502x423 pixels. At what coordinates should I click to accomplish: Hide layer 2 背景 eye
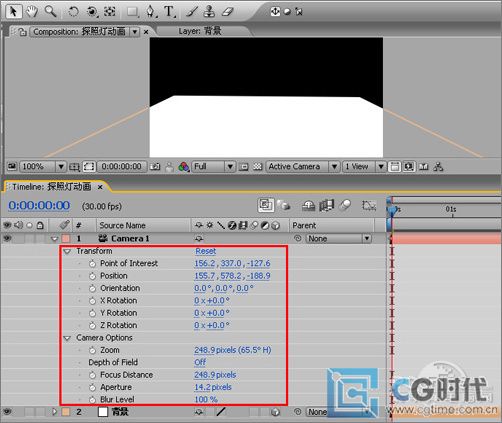pos(7,412)
